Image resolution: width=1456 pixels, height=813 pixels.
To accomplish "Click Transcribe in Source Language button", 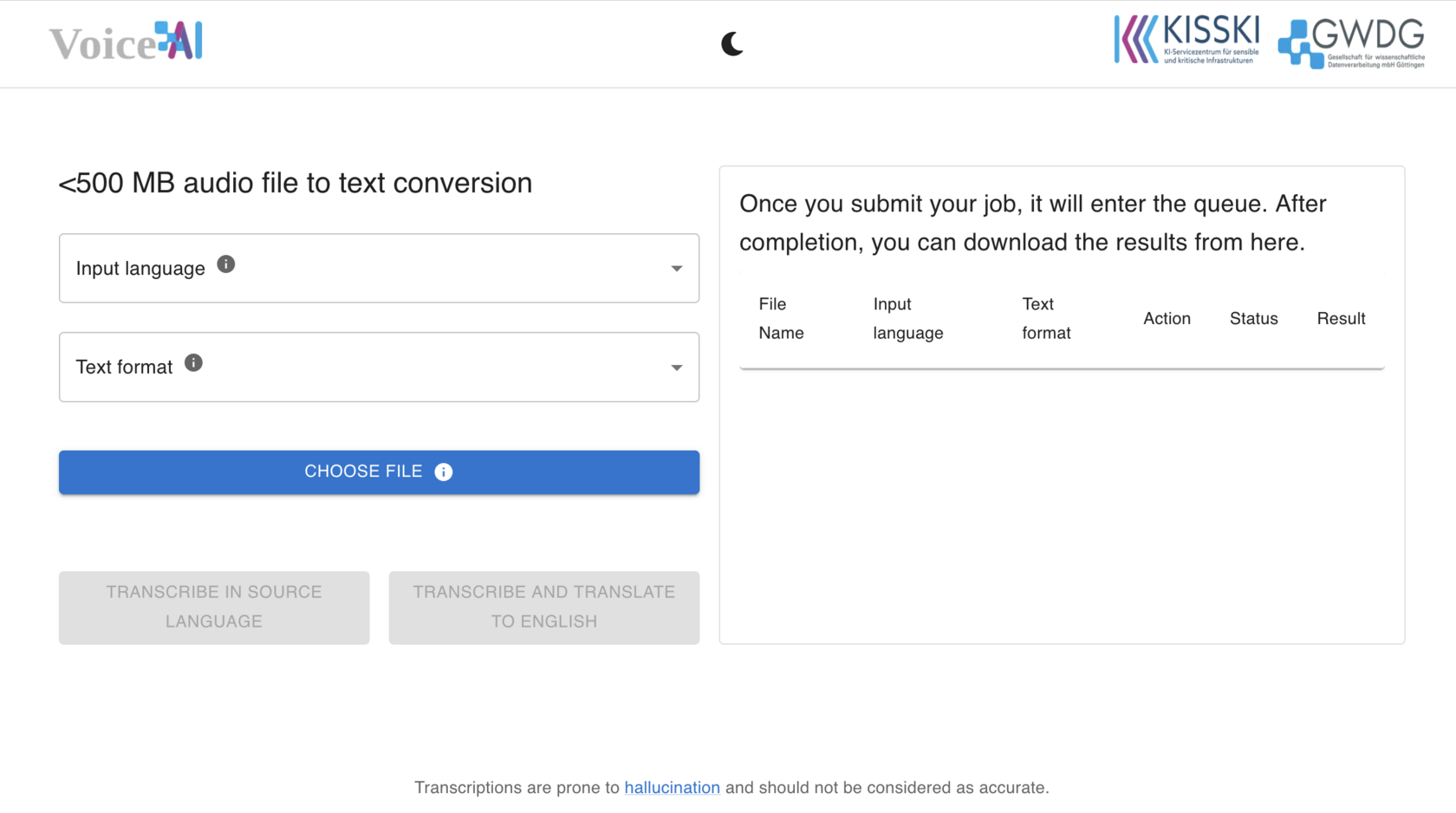I will 214,607.
